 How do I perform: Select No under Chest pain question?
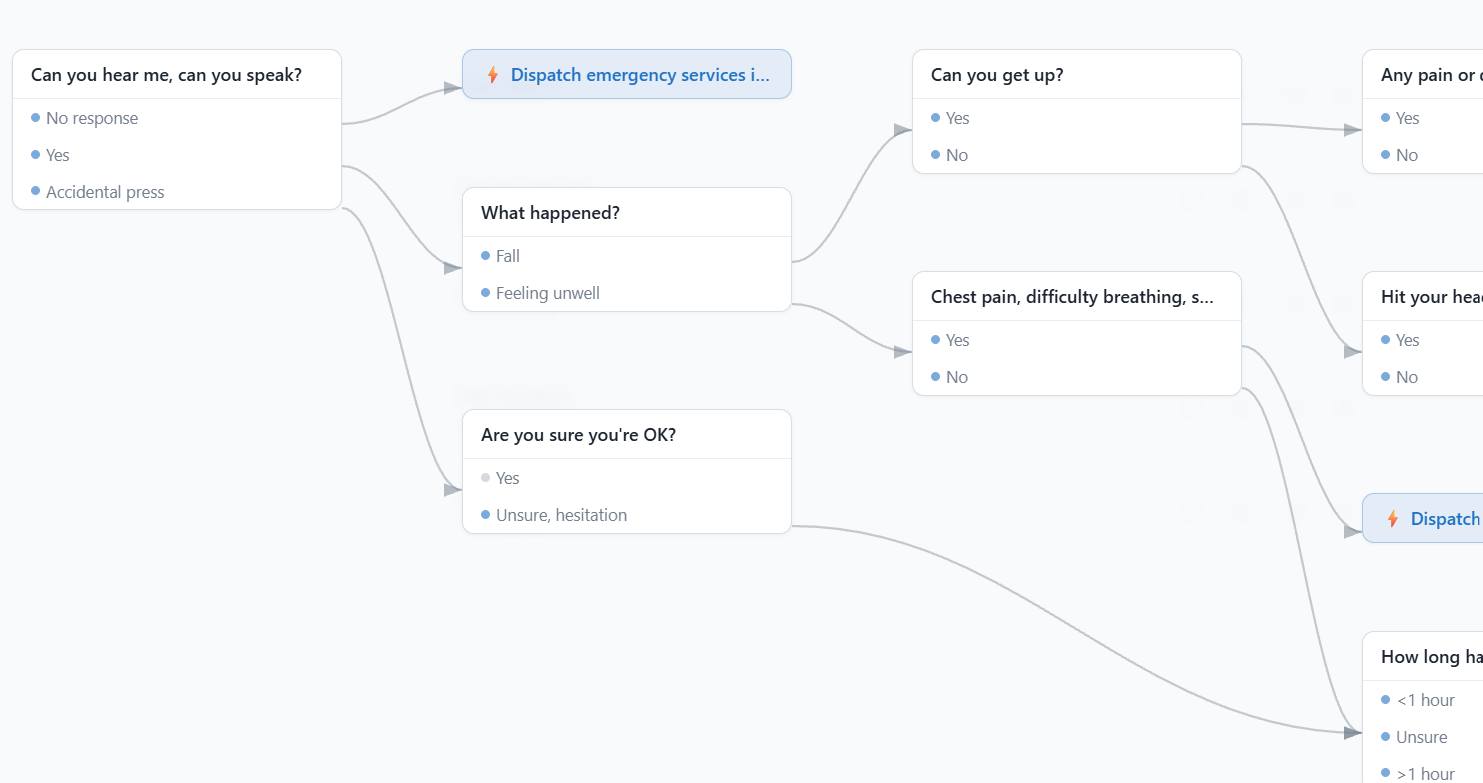pyautogui.click(x=1077, y=377)
